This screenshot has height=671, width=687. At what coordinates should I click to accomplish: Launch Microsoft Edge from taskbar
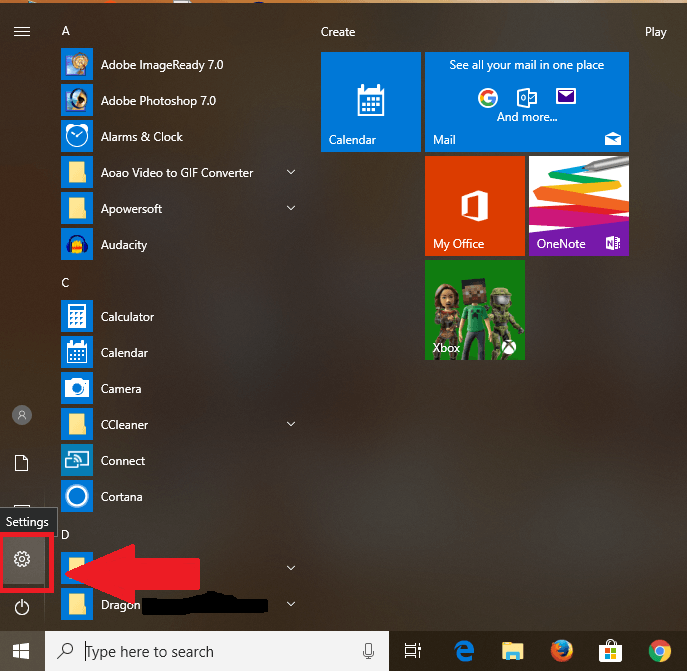[464, 650]
